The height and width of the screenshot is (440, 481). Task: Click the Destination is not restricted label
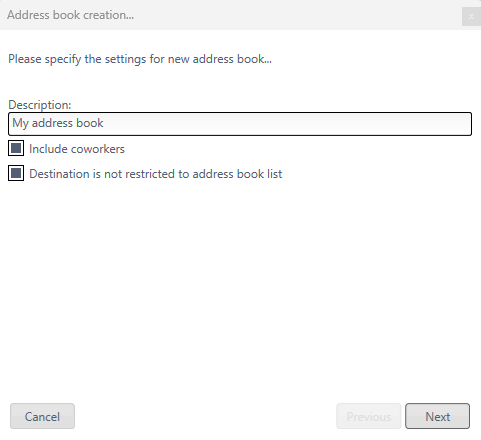(x=156, y=174)
